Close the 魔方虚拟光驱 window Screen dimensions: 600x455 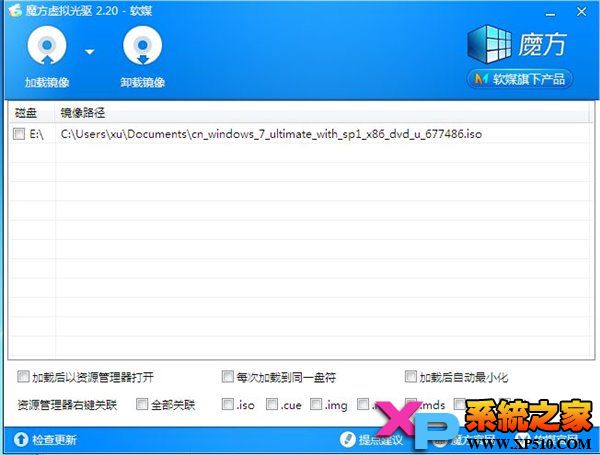(x=582, y=12)
